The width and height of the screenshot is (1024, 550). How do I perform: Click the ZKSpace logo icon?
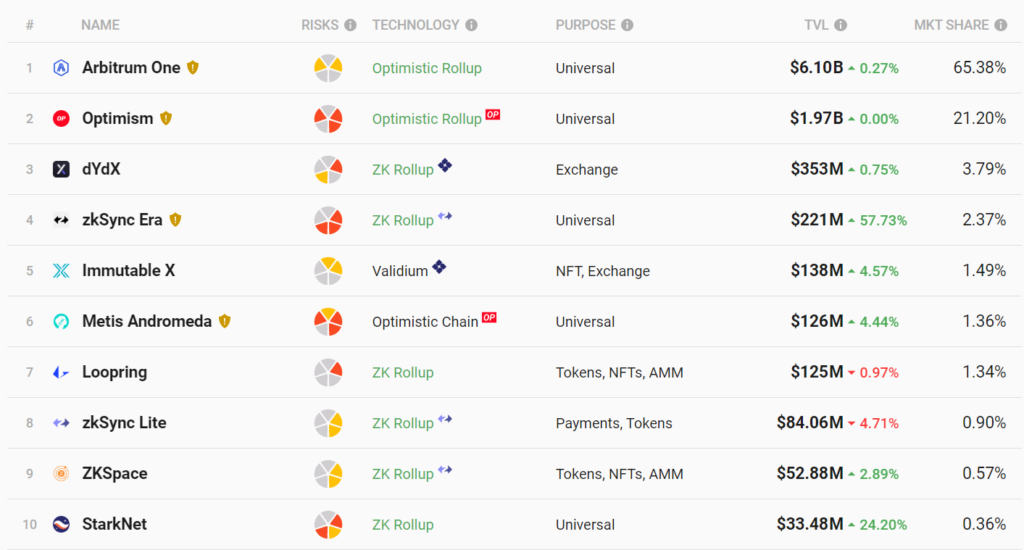pyautogui.click(x=61, y=474)
